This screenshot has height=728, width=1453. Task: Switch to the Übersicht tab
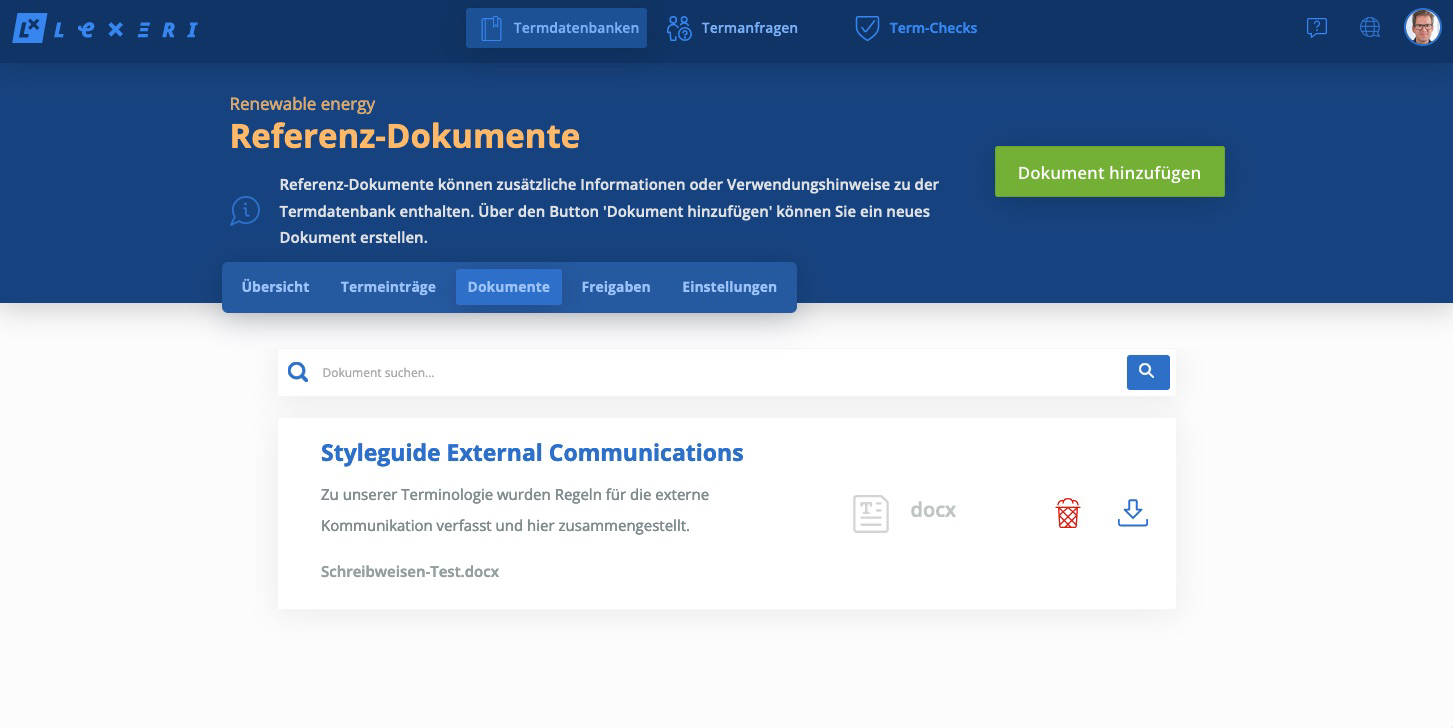[x=275, y=287]
